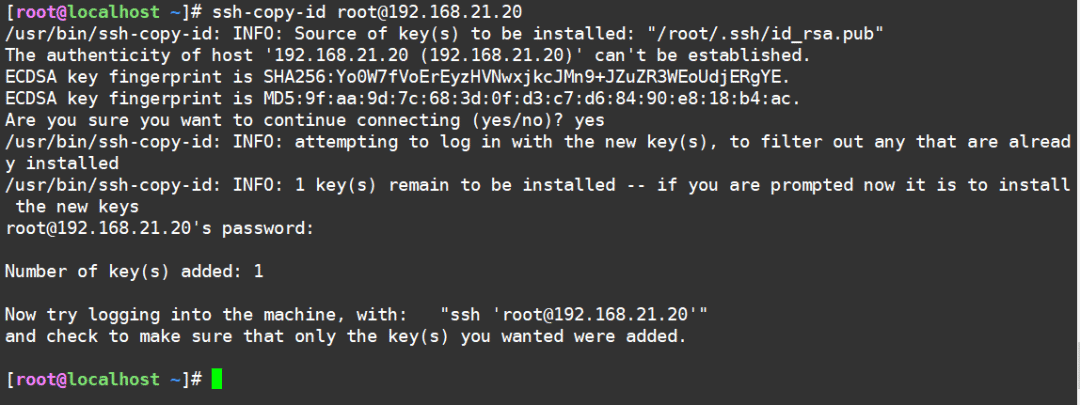Click the root@192.168.21.20's password prompt

tap(160, 228)
